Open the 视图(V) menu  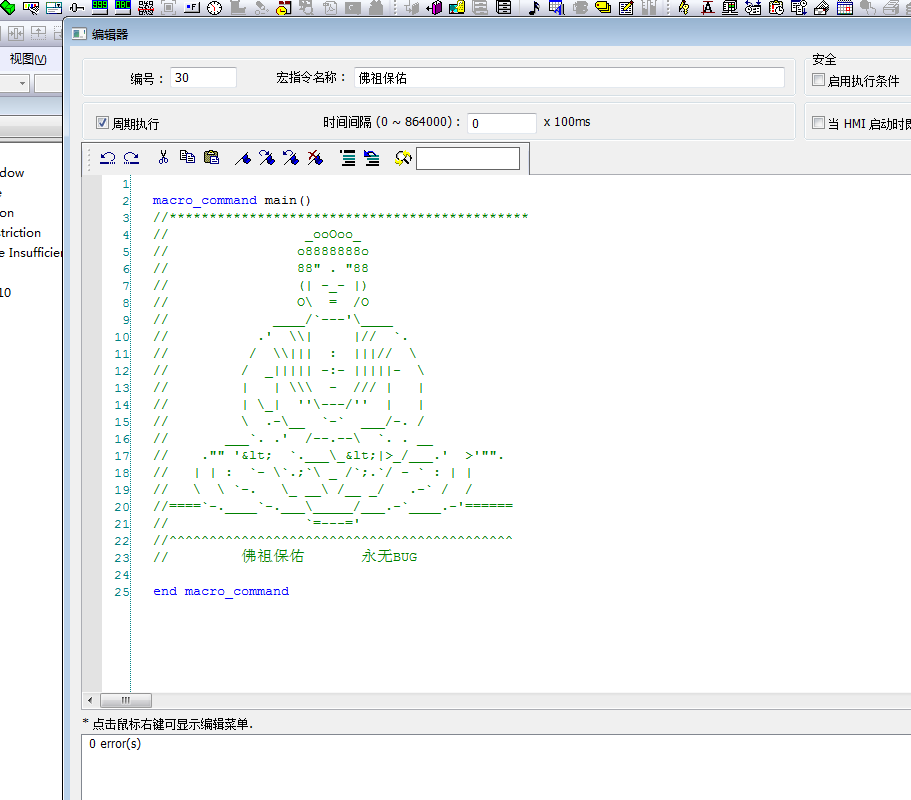[x=28, y=59]
